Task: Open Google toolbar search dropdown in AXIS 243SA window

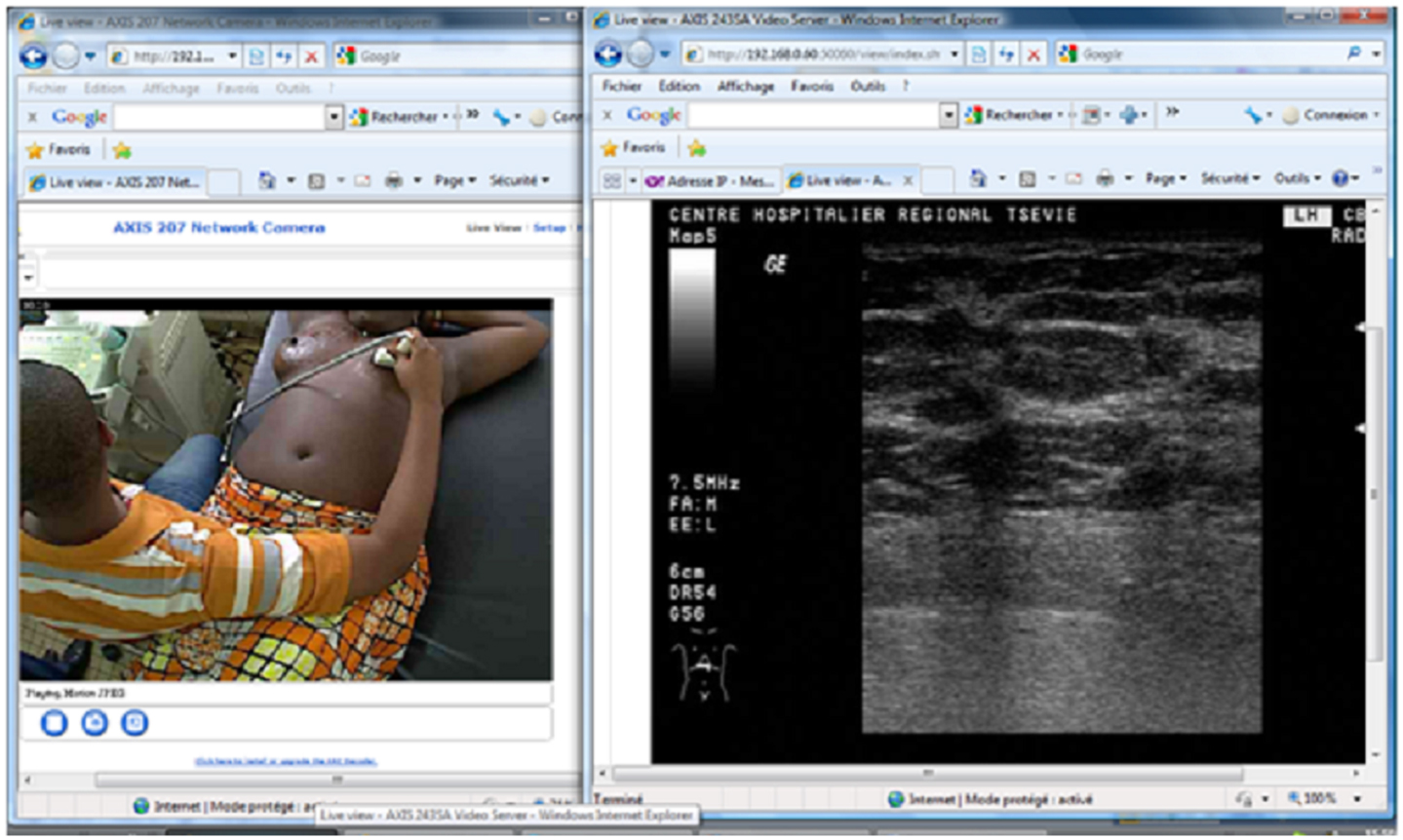Action: click(x=949, y=115)
